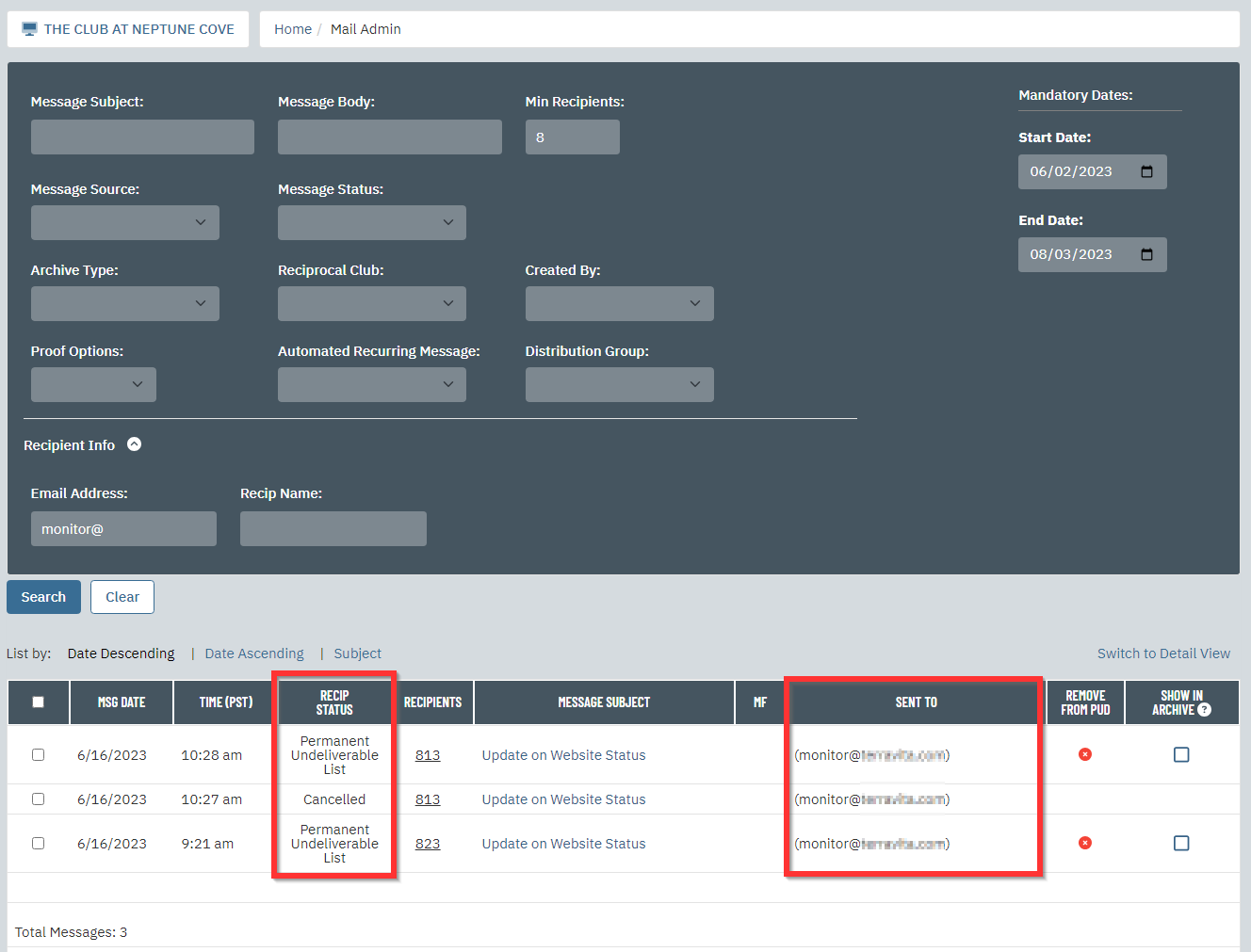Click the End Date field
The height and width of the screenshot is (952, 1251).
click(x=1093, y=254)
